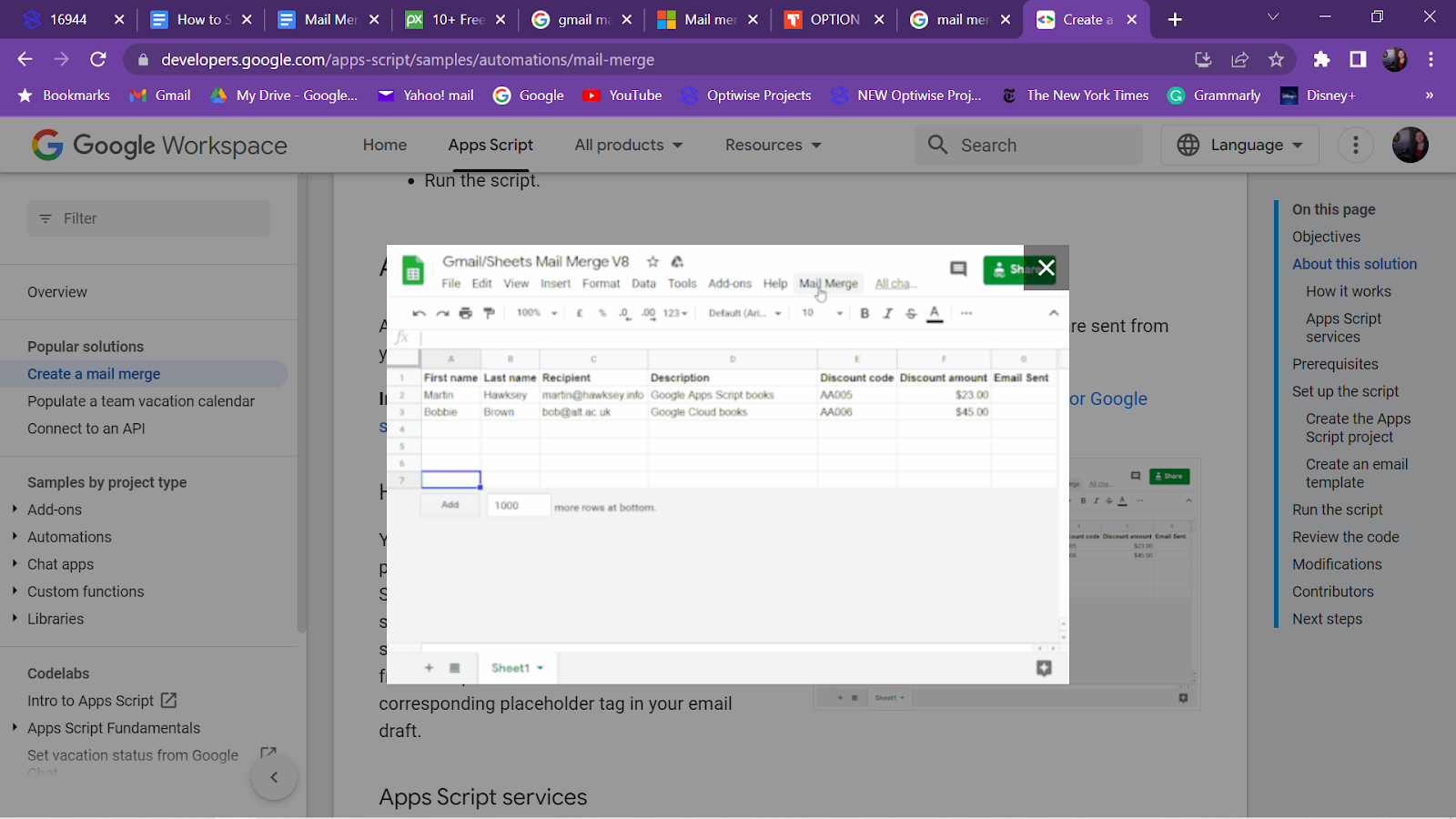Click the Bookmarks star folder
This screenshot has height=819, width=1456.
64,96
